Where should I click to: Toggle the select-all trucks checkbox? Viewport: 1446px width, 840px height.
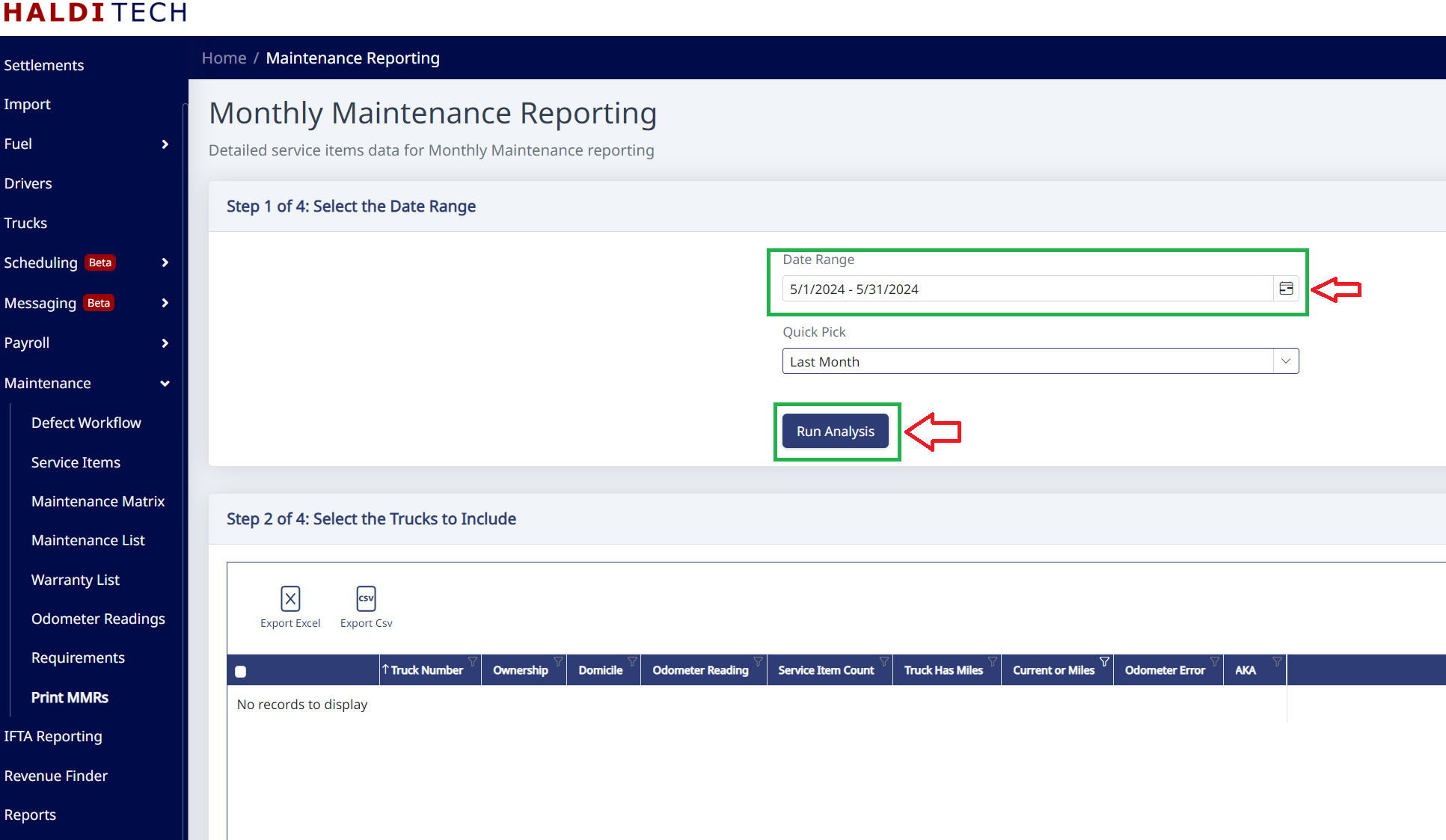coord(240,672)
